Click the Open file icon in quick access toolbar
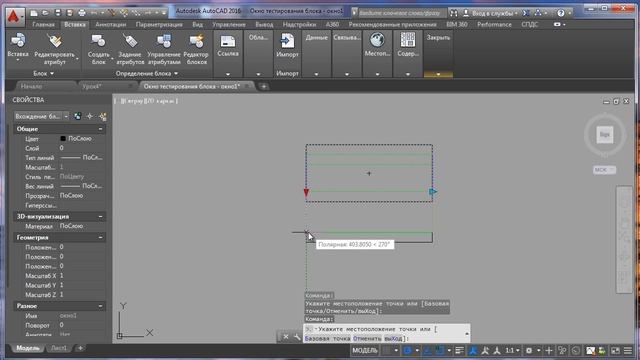 click(x=45, y=13)
